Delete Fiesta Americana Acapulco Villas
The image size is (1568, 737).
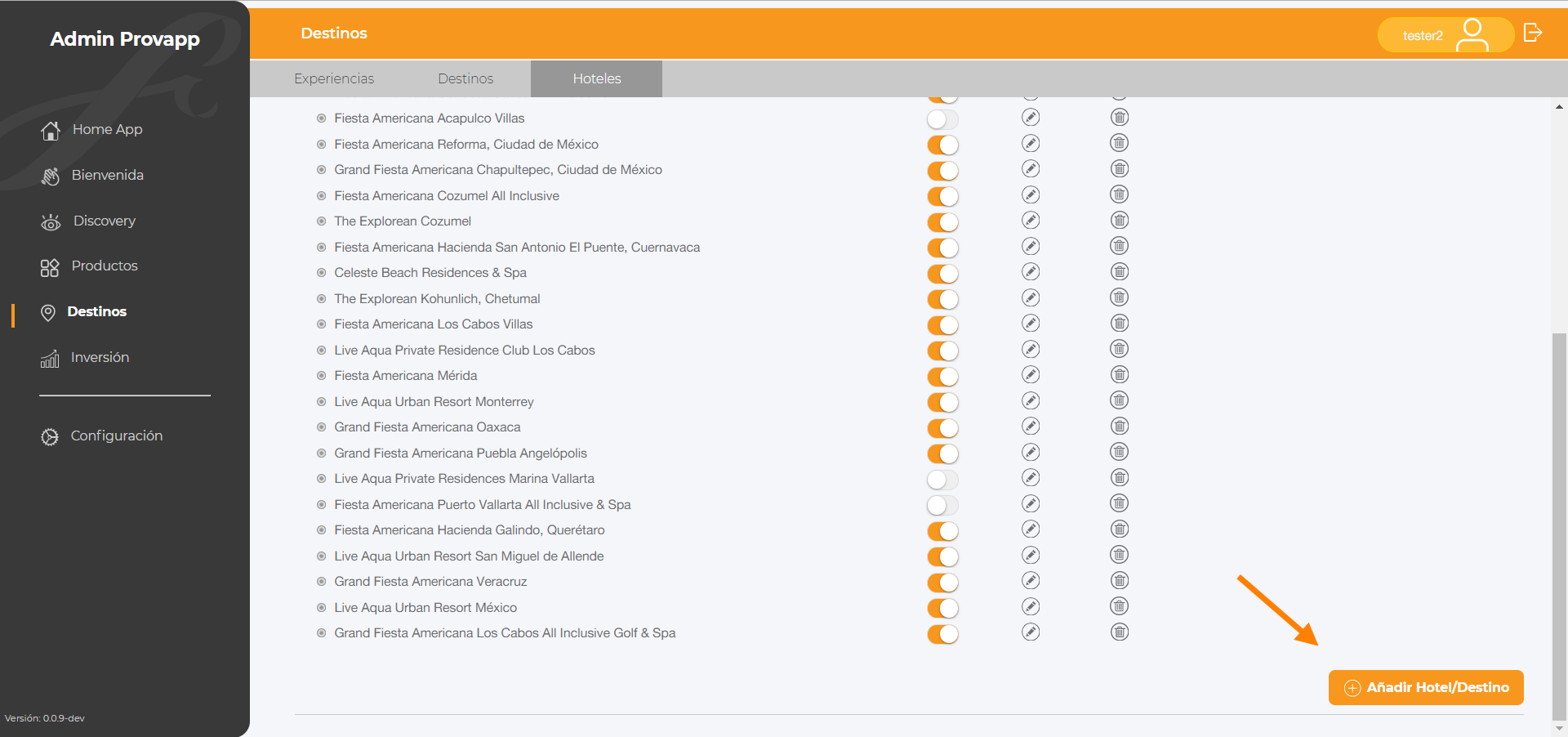point(1120,118)
